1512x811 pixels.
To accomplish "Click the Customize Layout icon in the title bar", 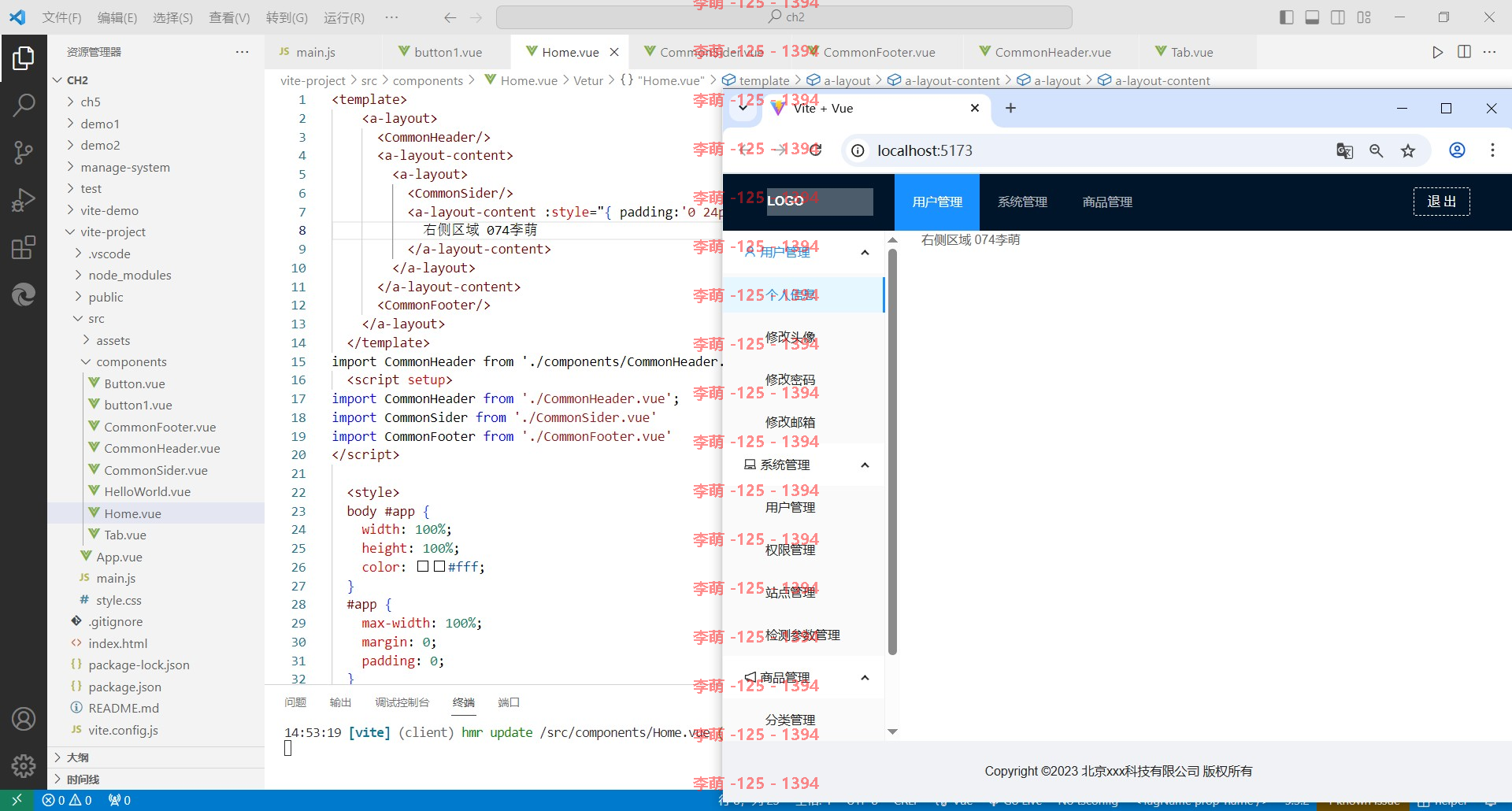I will [x=1364, y=17].
